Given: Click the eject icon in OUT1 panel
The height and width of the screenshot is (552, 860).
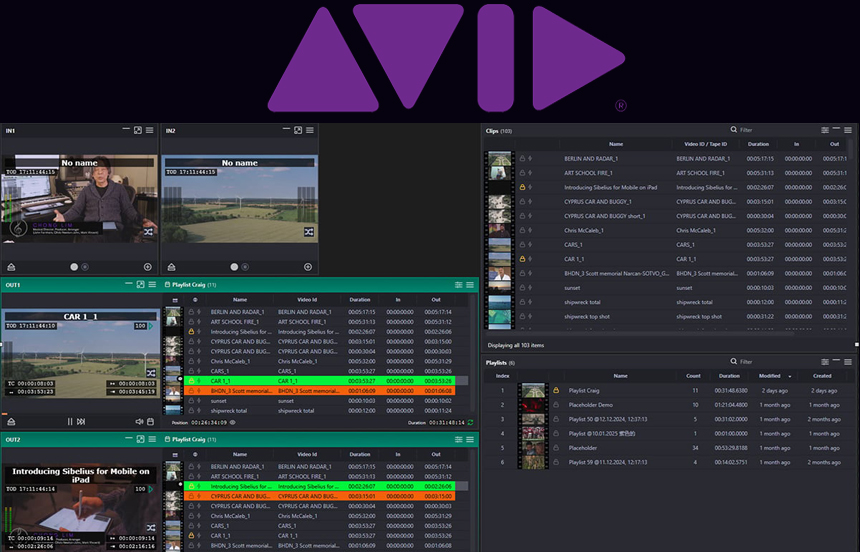Looking at the screenshot, I should pyautogui.click(x=11, y=421).
